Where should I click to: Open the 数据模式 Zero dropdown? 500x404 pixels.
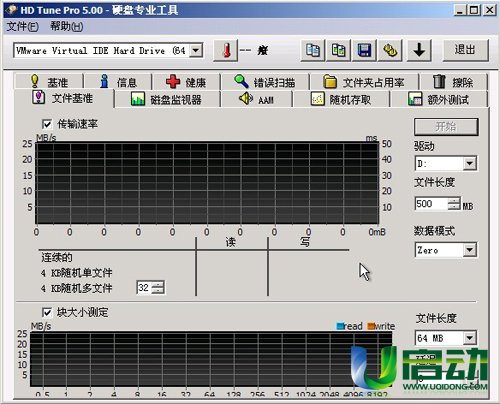(x=469, y=250)
